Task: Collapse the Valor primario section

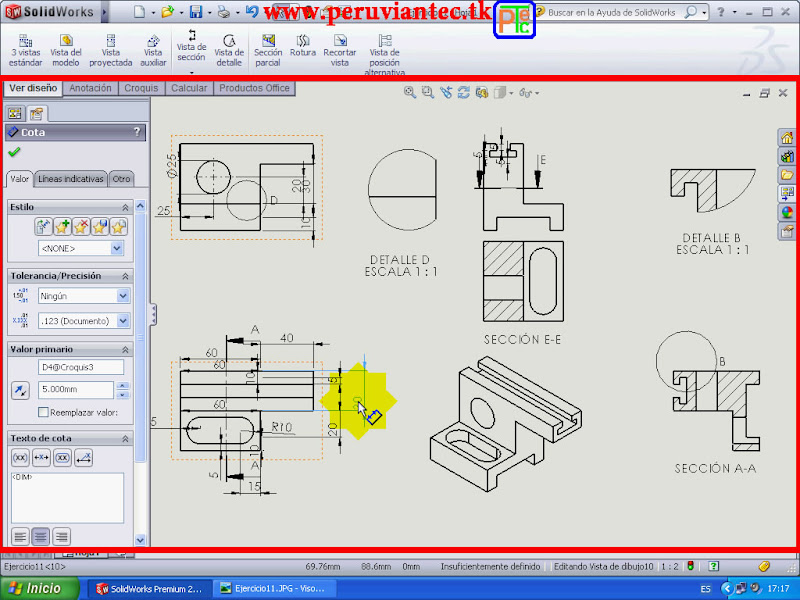Action: [x=125, y=349]
